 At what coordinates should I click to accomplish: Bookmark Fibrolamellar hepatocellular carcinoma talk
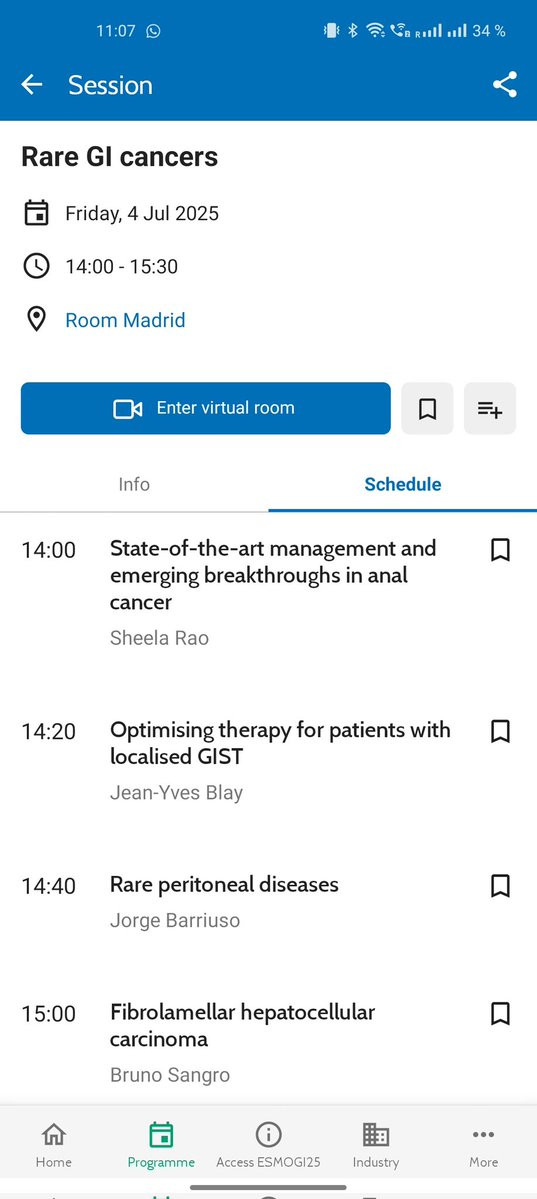click(x=500, y=1014)
